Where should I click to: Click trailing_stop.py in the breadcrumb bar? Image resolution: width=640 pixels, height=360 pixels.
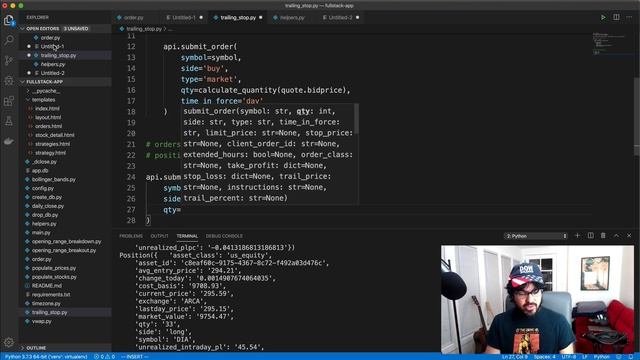(144, 29)
